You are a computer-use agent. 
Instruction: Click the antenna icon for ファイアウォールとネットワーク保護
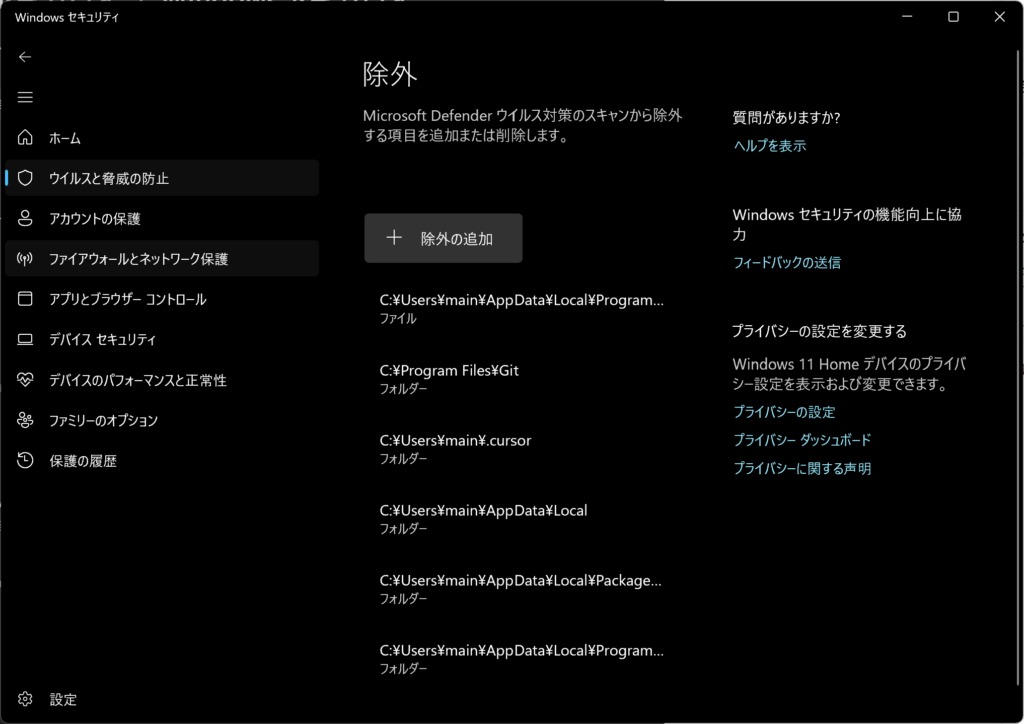pyautogui.click(x=25, y=259)
